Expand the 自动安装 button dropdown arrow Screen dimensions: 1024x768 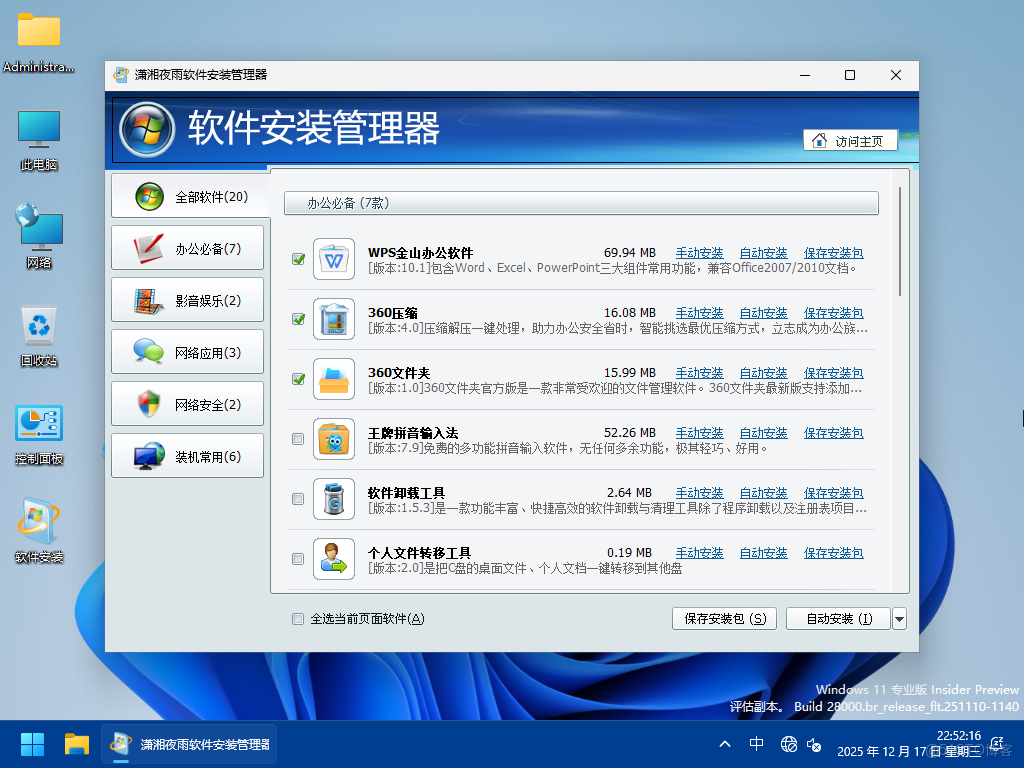tap(898, 618)
